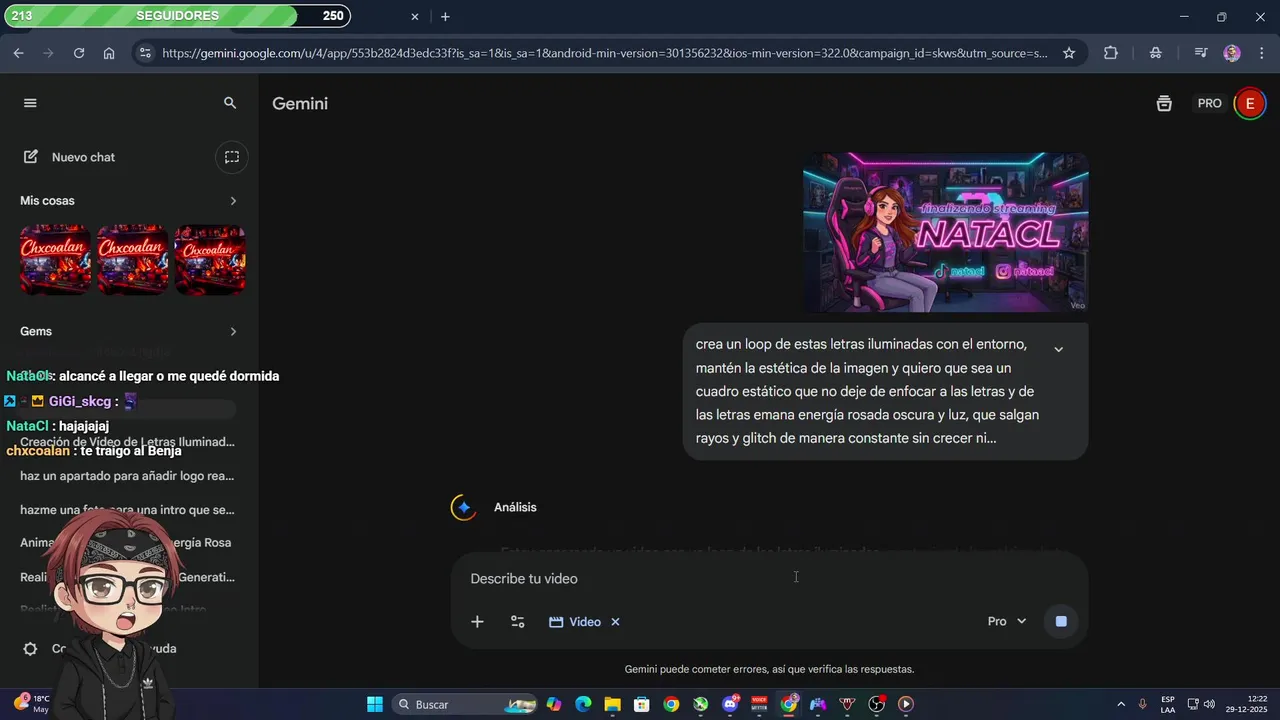Open Chrome three-dot menu
Screen dimensions: 1280x720
pos(1260,53)
